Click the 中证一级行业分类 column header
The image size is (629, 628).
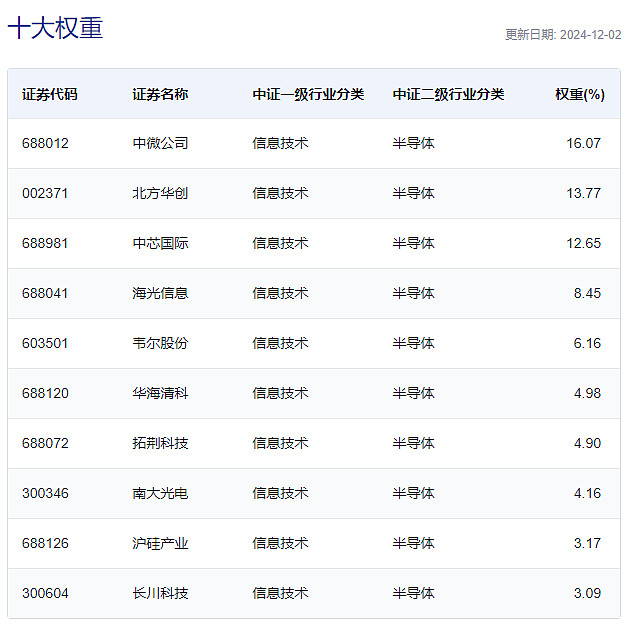[308, 94]
